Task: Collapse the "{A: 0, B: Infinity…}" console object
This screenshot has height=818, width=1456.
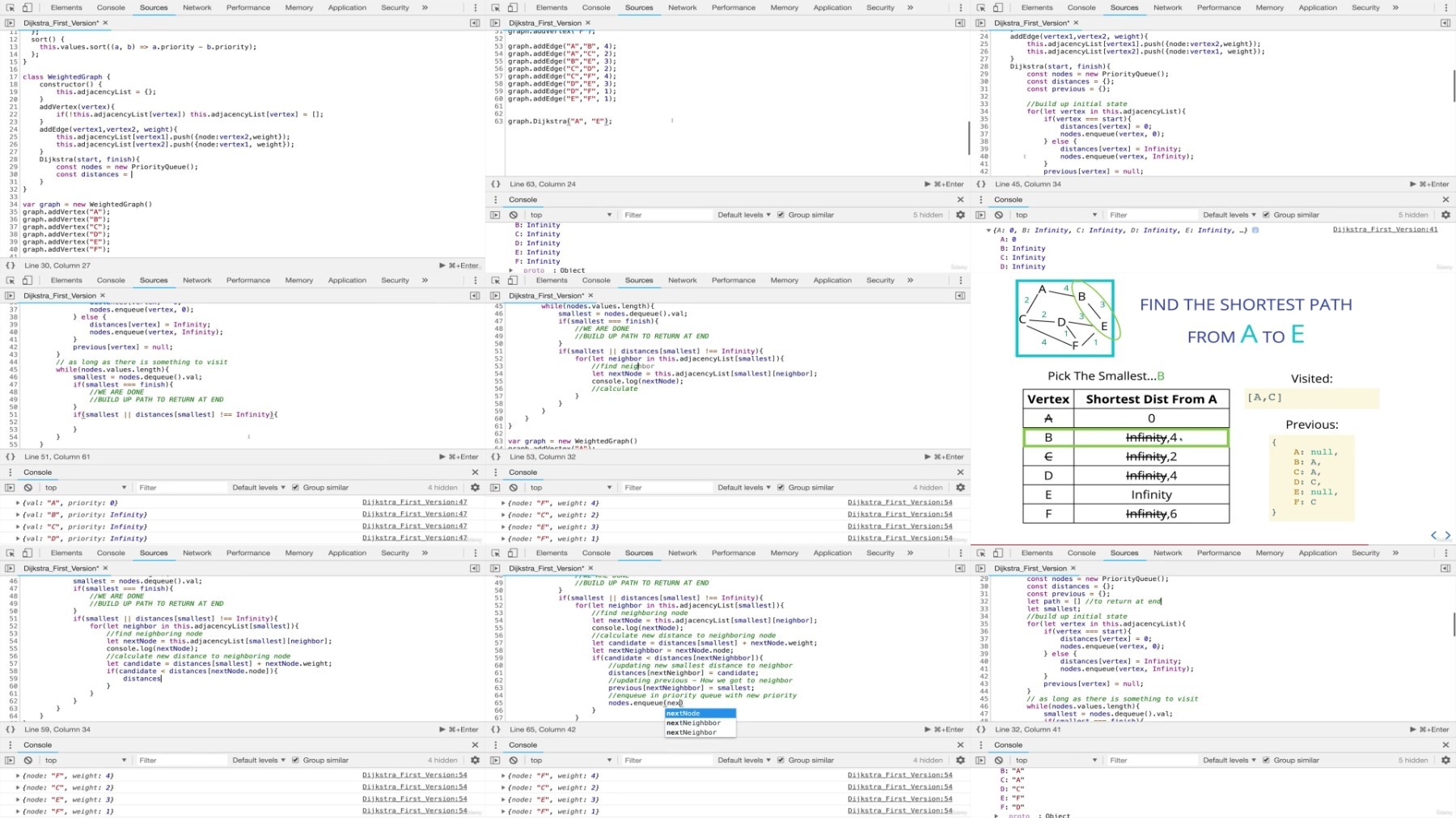Action: (988, 231)
